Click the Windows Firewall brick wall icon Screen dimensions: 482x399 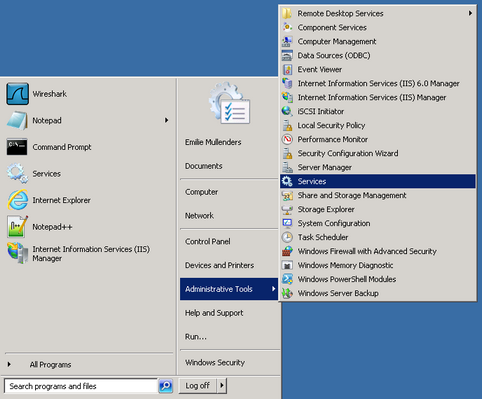pos(287,251)
